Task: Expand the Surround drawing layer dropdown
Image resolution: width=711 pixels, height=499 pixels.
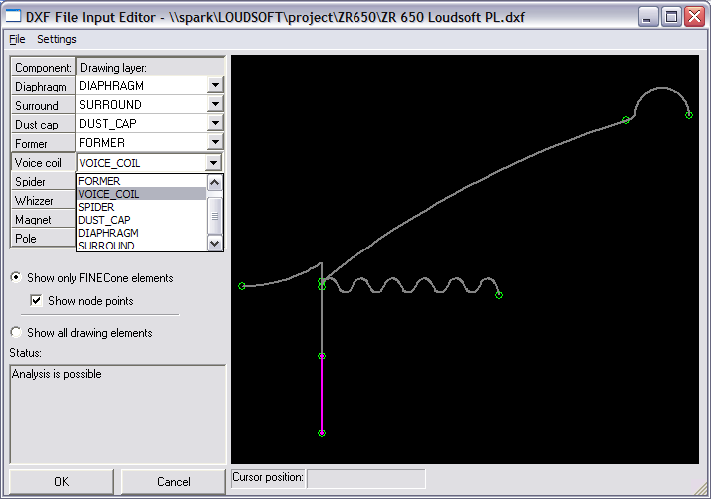Action: (x=215, y=104)
